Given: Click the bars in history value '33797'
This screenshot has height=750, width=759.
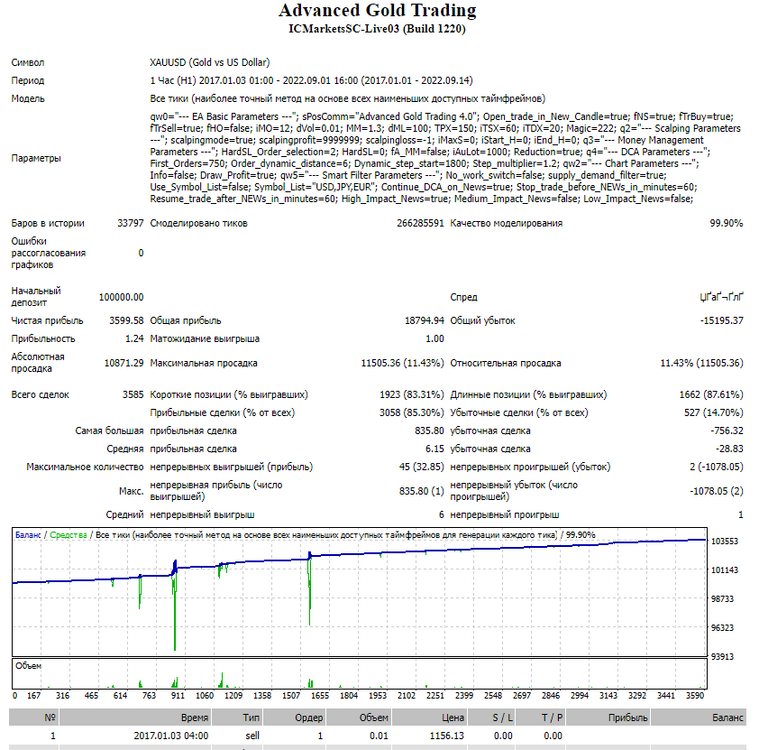Looking at the screenshot, I should (x=130, y=223).
